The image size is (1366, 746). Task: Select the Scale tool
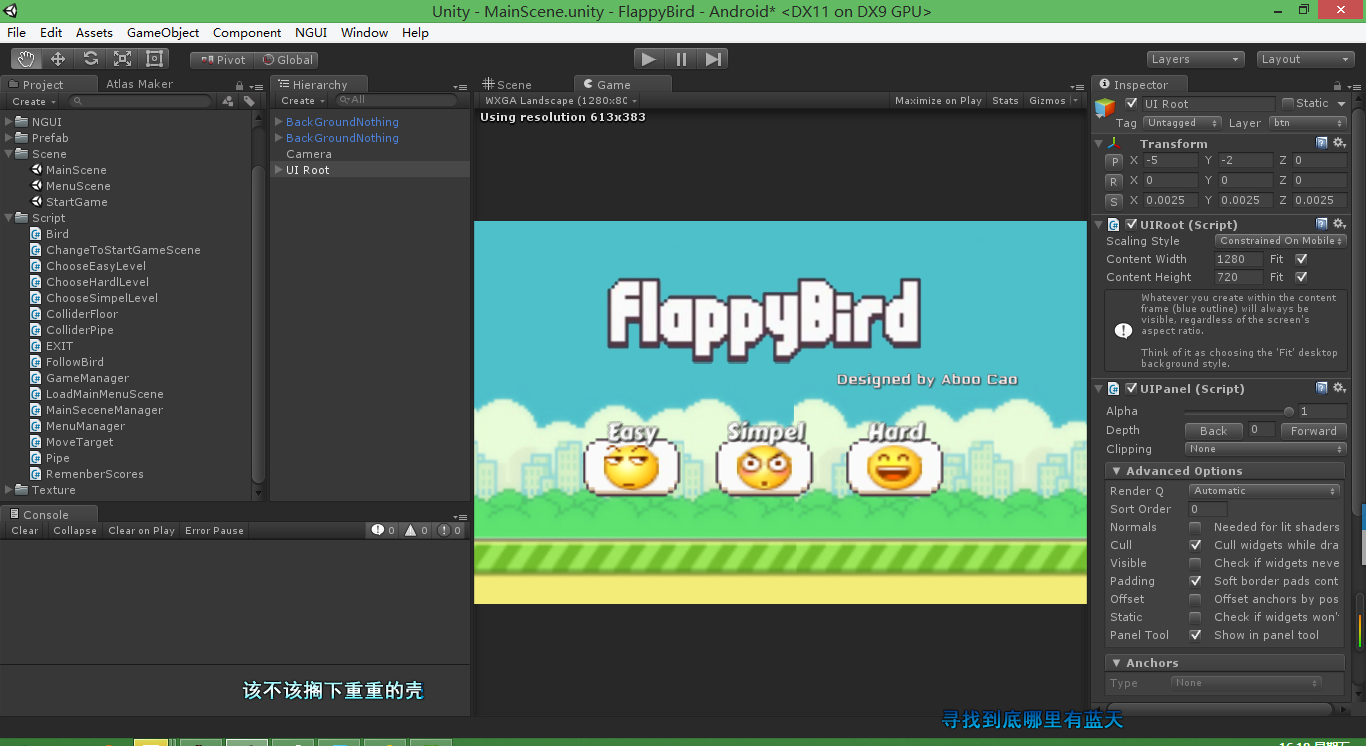coord(122,59)
